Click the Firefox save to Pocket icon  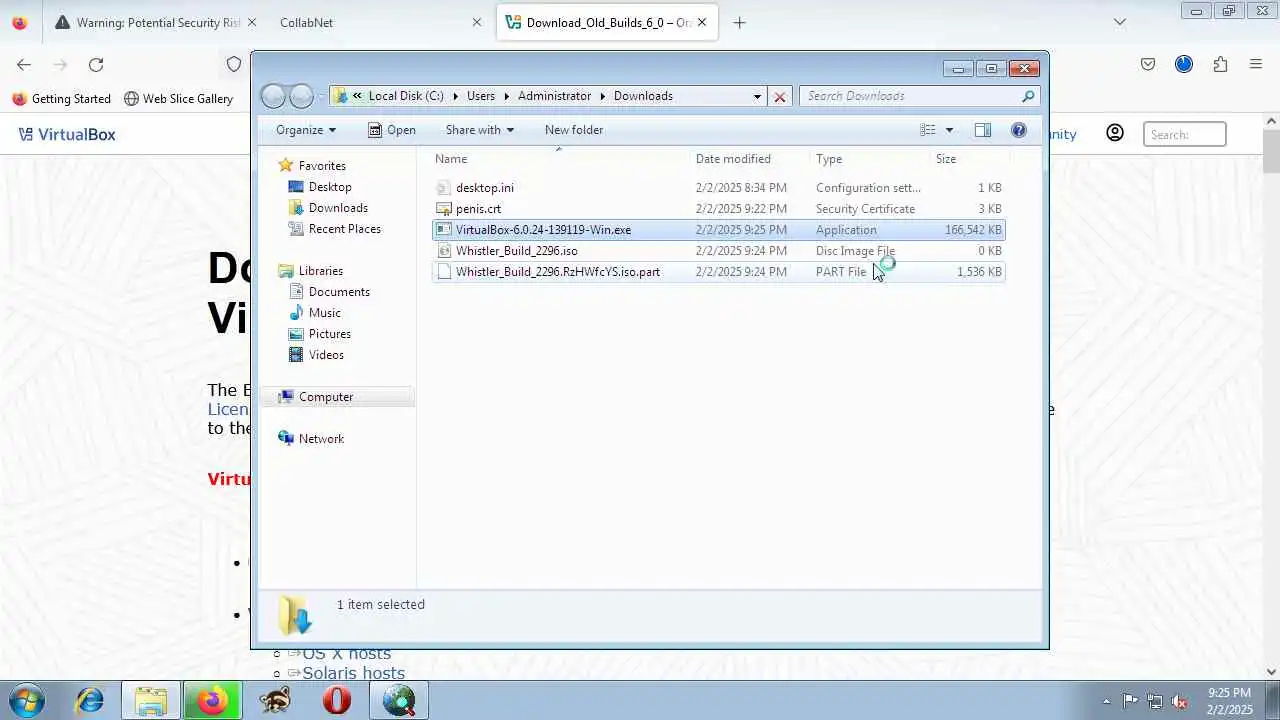tap(1148, 64)
